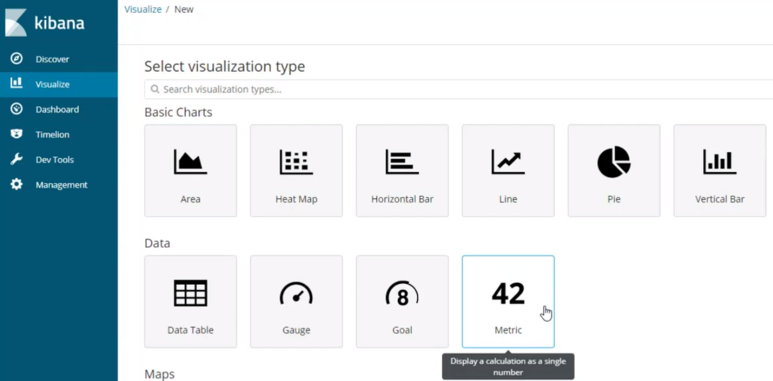Click the Visualize breadcrumb link
The width and height of the screenshot is (773, 381).
click(142, 9)
